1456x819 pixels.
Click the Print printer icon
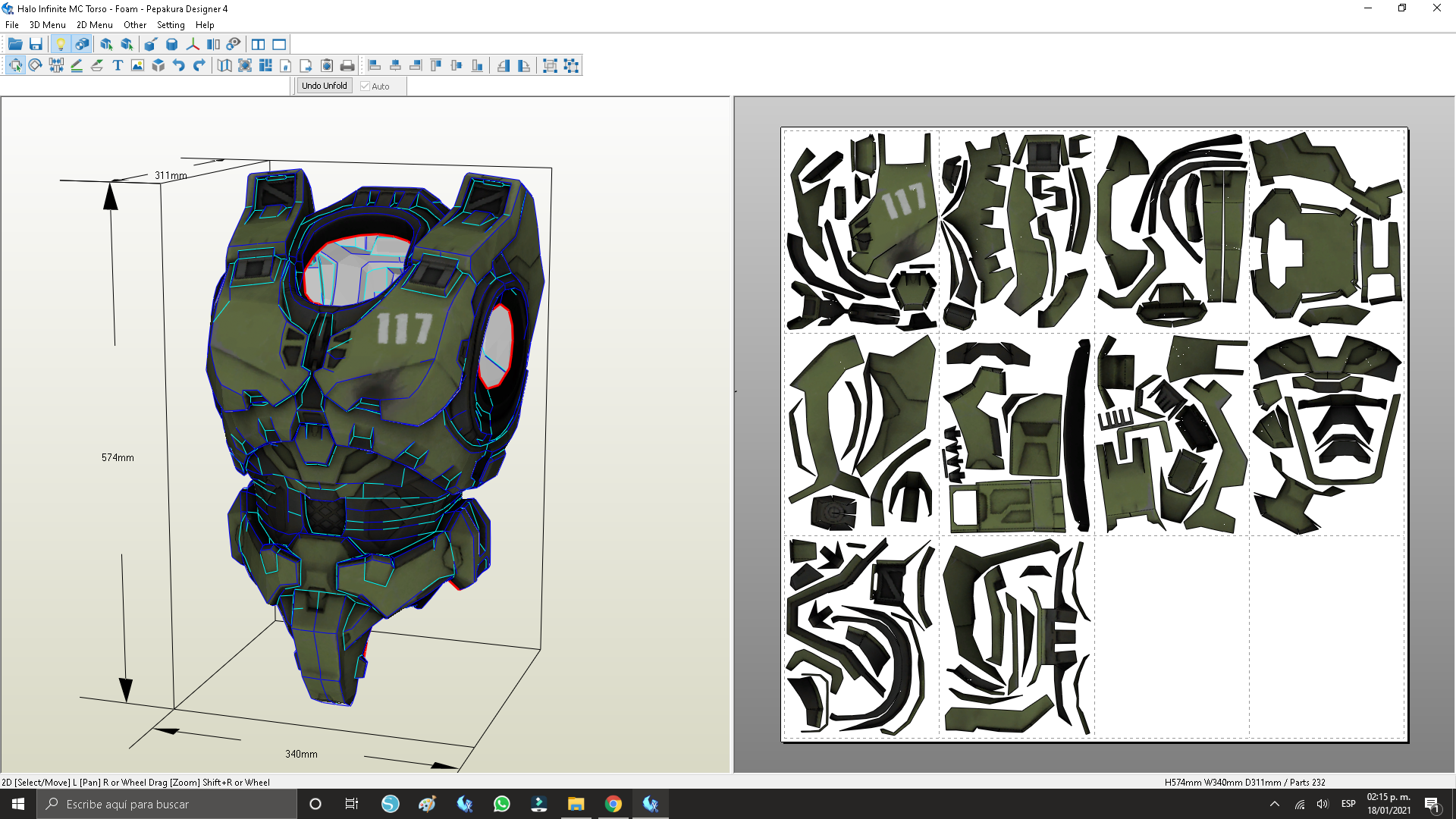(x=347, y=66)
